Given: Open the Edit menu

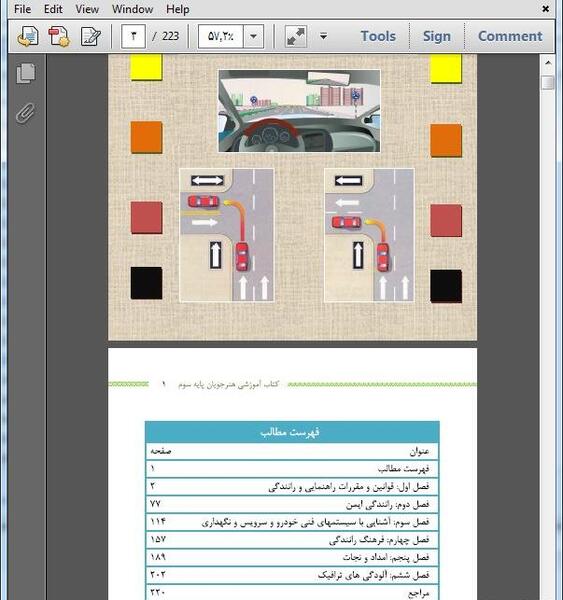Looking at the screenshot, I should [53, 9].
